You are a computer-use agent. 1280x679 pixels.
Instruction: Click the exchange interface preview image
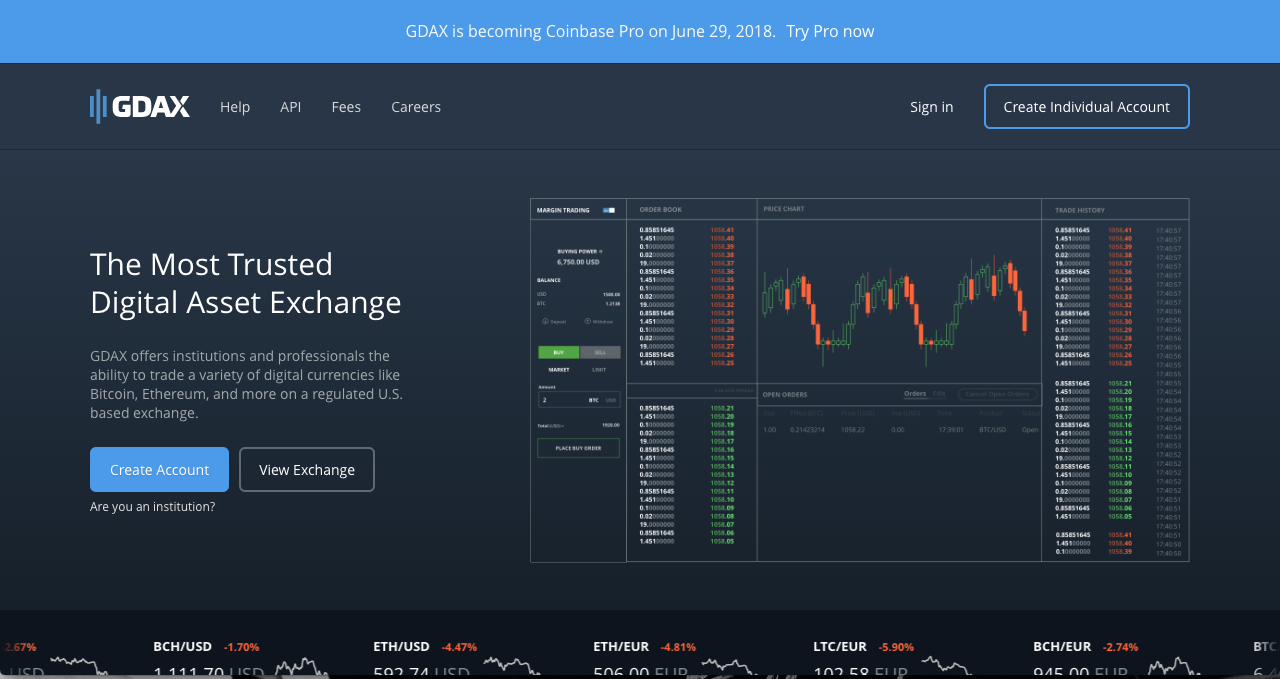(859, 380)
